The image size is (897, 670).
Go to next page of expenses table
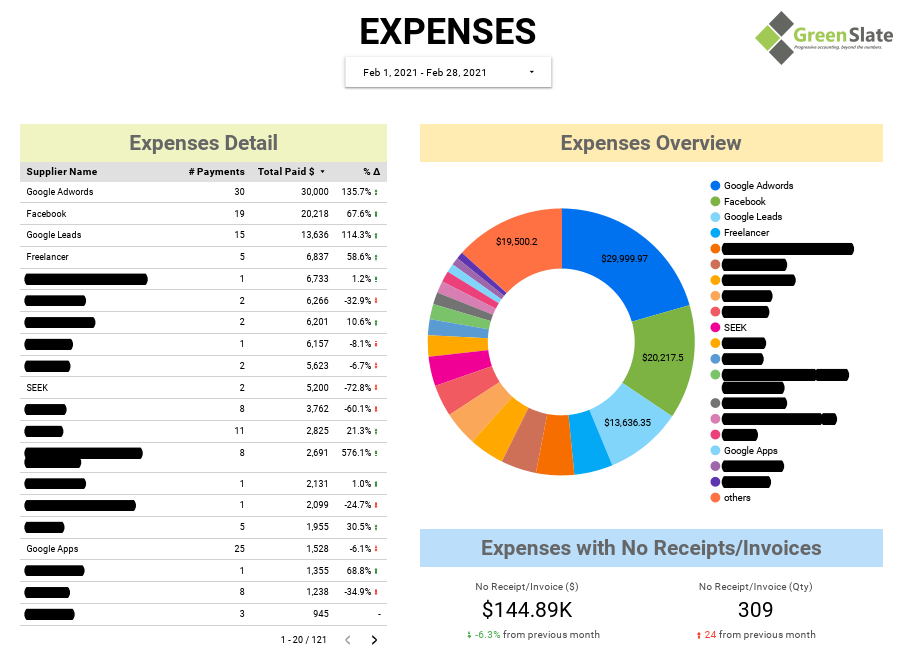[x=374, y=640]
